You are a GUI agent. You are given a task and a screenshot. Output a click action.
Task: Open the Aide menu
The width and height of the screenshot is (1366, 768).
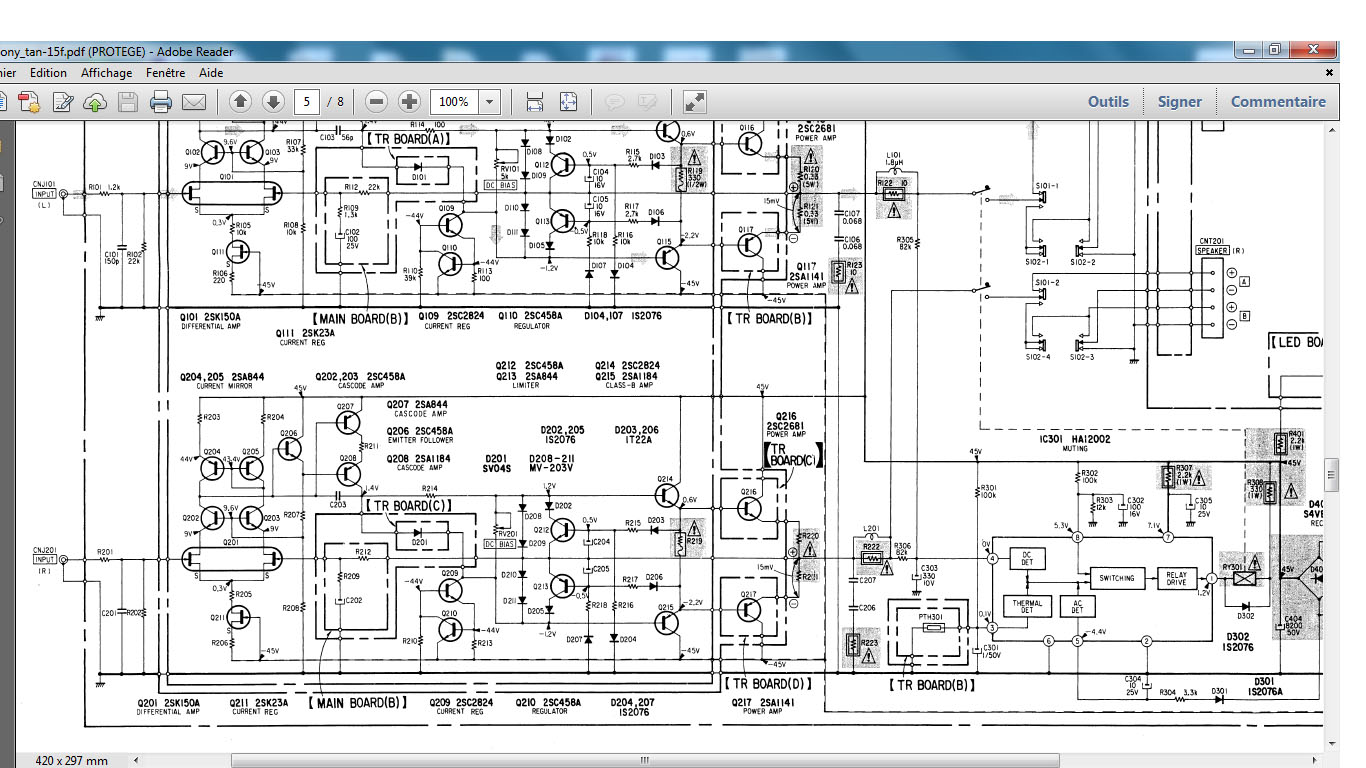coord(211,73)
